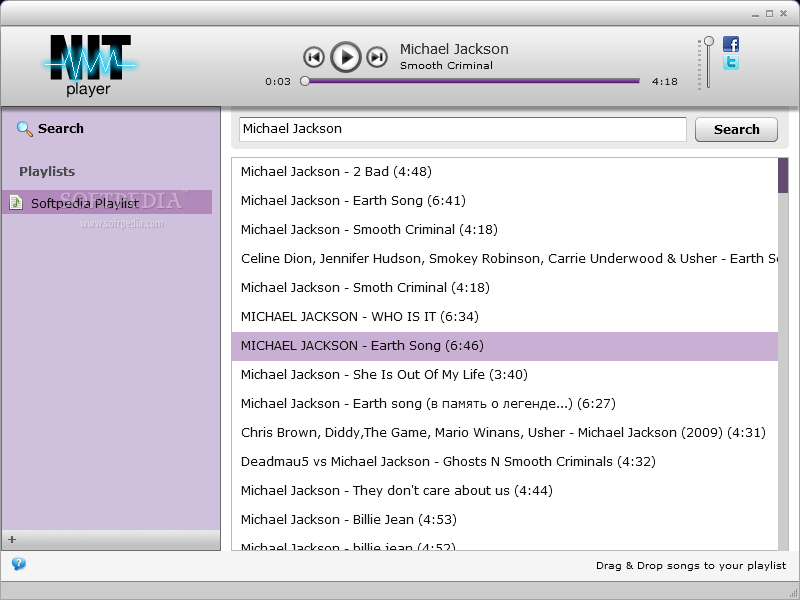
Task: Click the results list scrollbar thumb
Action: coord(783,176)
